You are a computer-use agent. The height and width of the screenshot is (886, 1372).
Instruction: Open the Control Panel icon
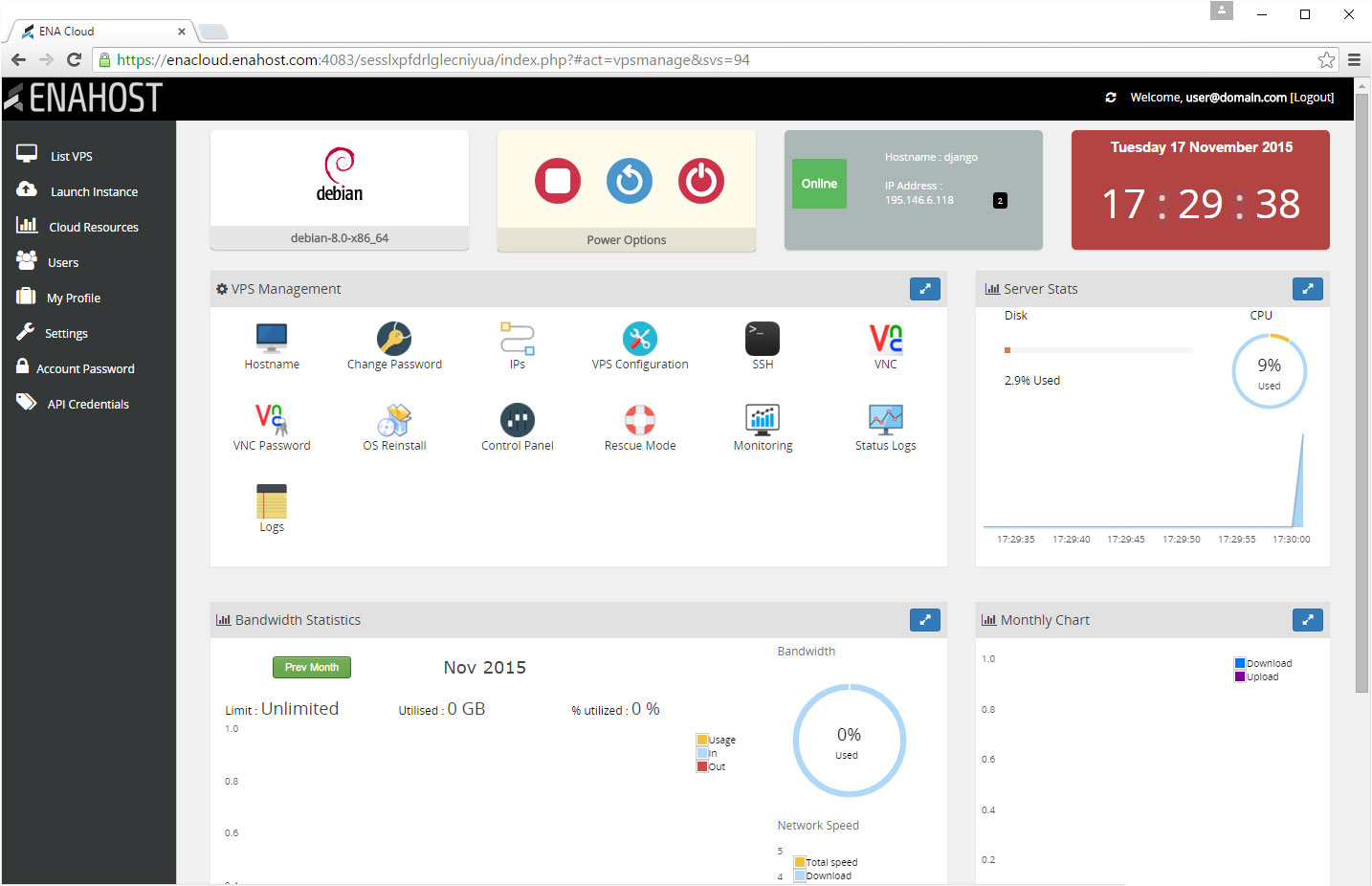[518, 419]
